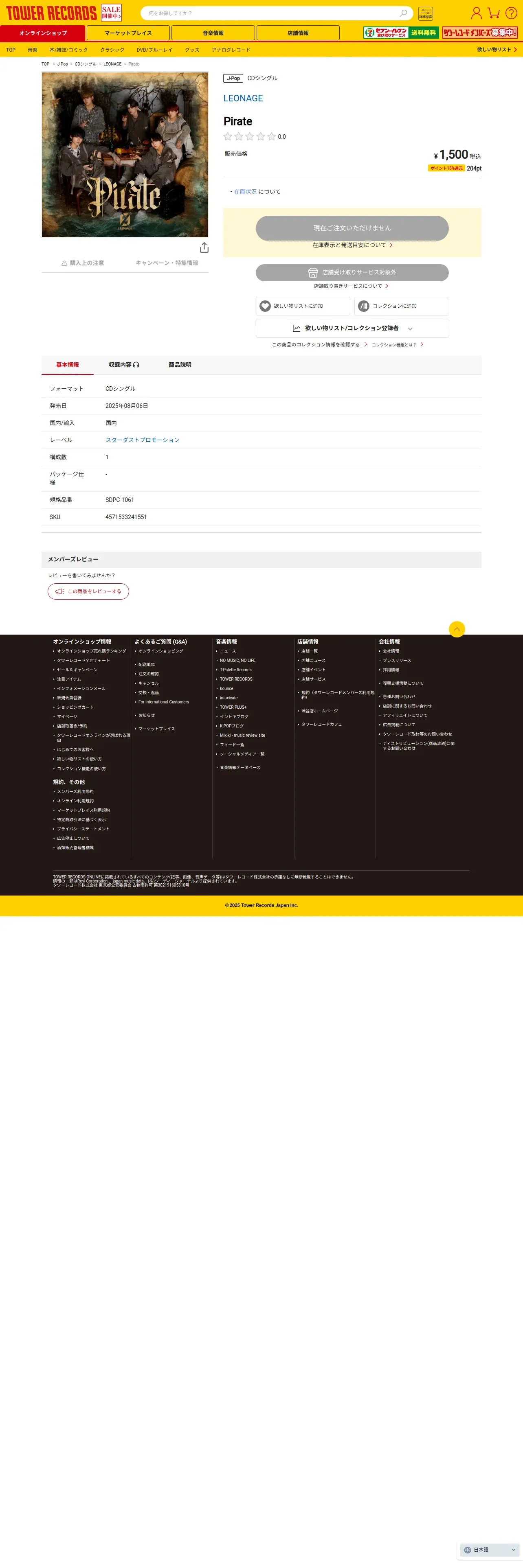Click the LEONAGE artist link
The image size is (523, 1568).
(243, 98)
